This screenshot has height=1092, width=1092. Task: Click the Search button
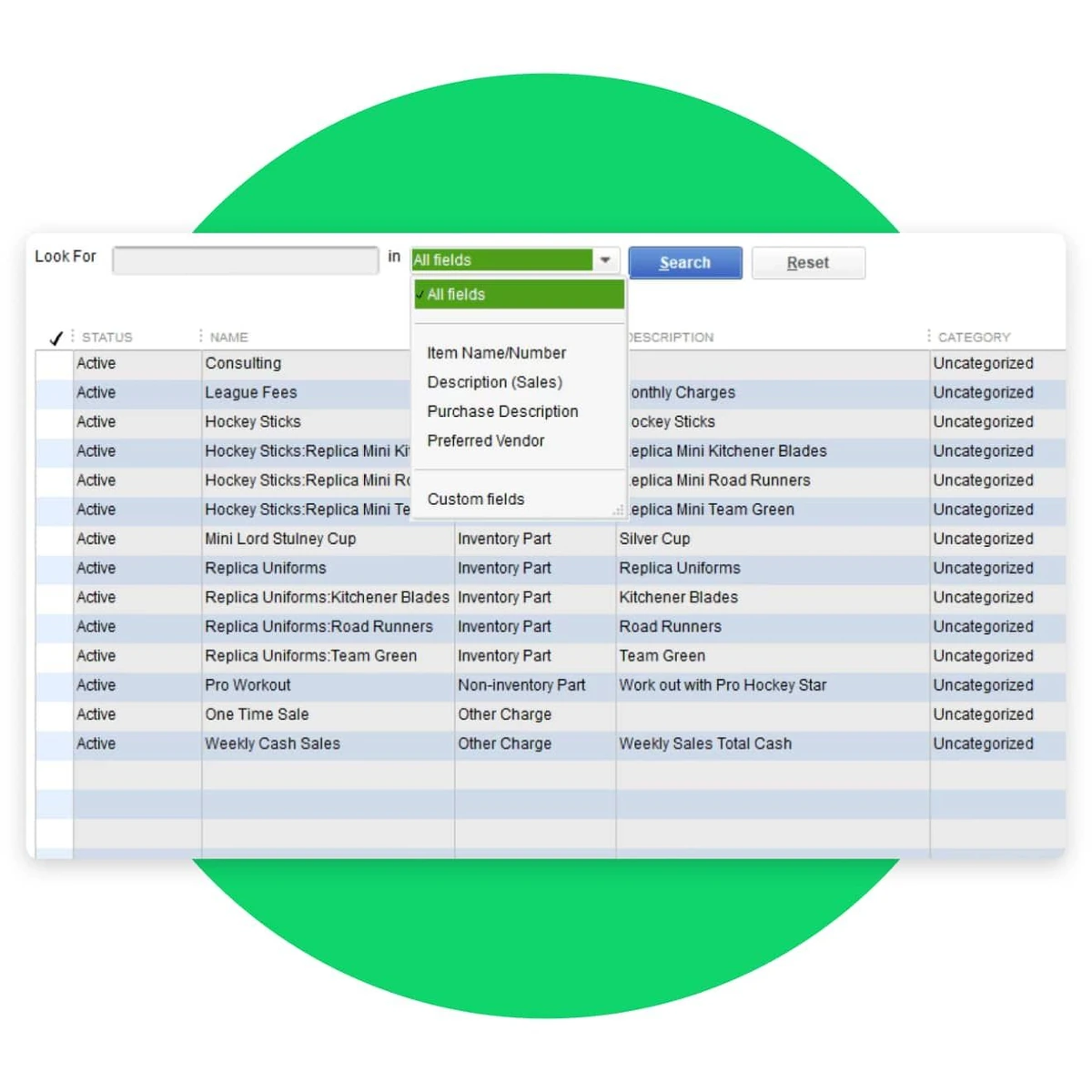(x=685, y=263)
